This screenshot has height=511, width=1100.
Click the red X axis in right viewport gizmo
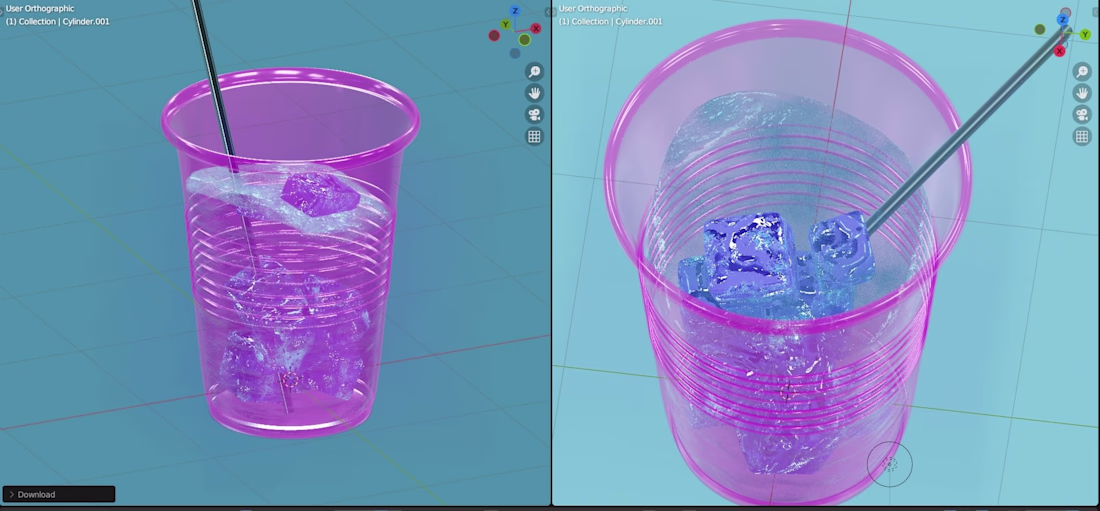[1059, 51]
